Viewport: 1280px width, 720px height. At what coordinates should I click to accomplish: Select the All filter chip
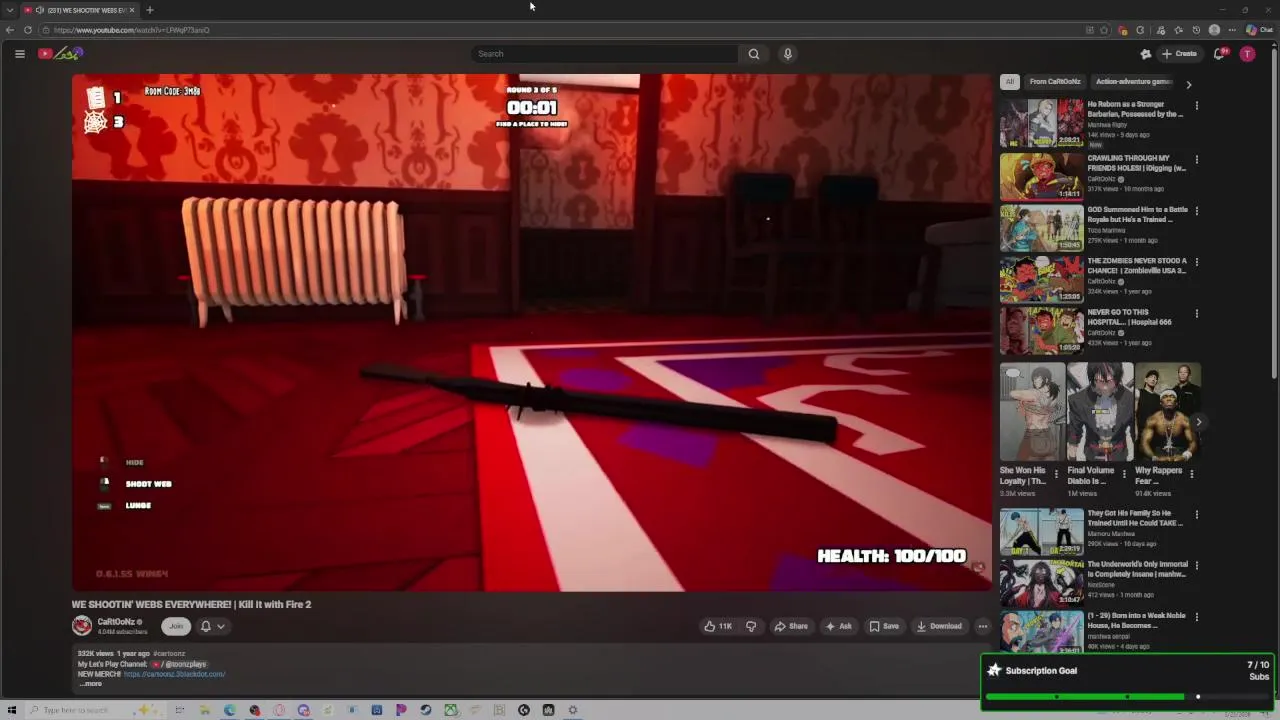(x=1010, y=82)
